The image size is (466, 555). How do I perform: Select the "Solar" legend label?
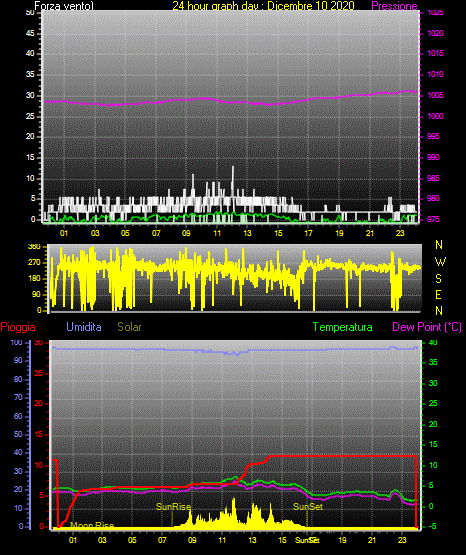[x=129, y=327]
